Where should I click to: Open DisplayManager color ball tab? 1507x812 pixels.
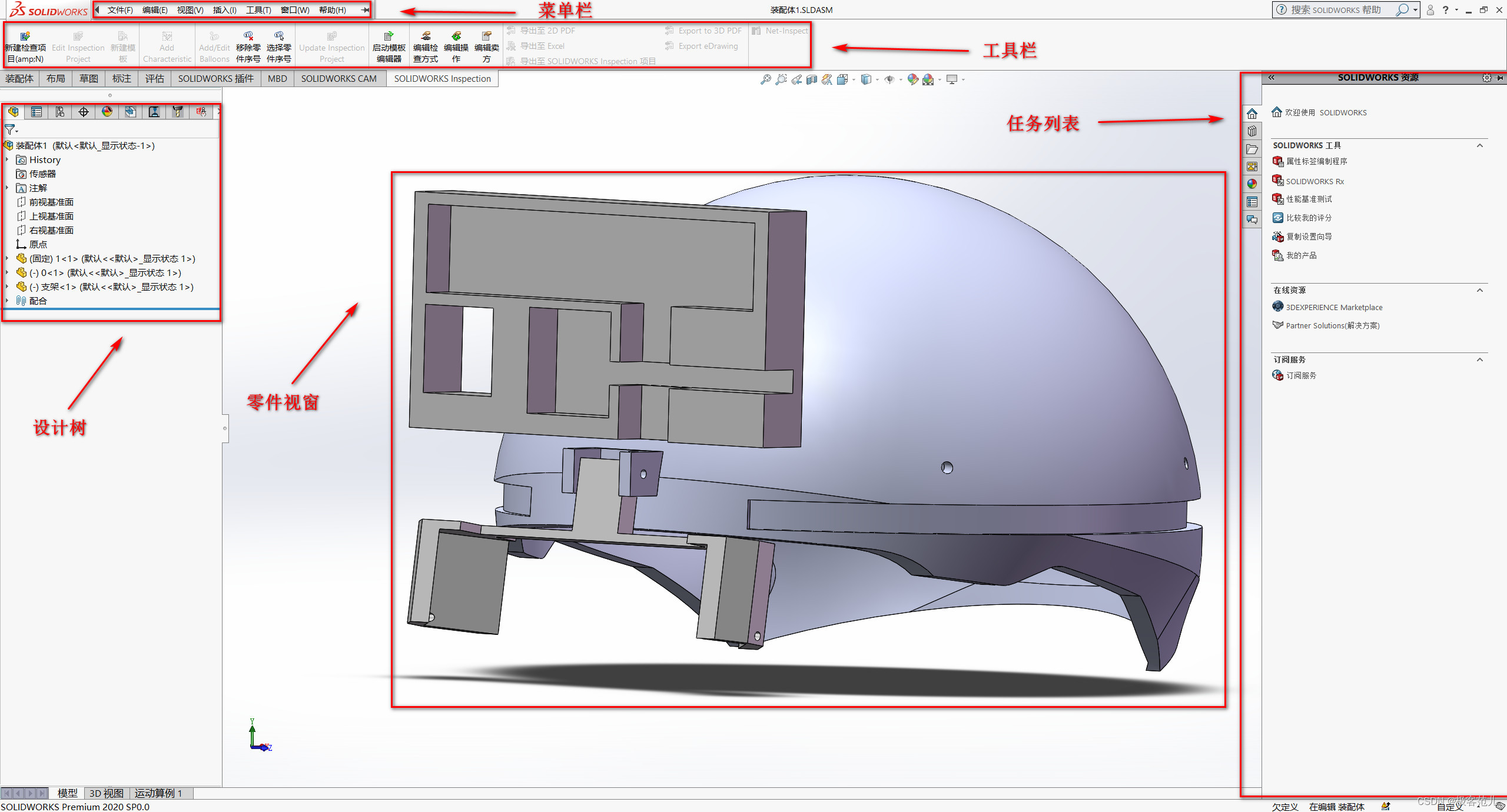[107, 112]
